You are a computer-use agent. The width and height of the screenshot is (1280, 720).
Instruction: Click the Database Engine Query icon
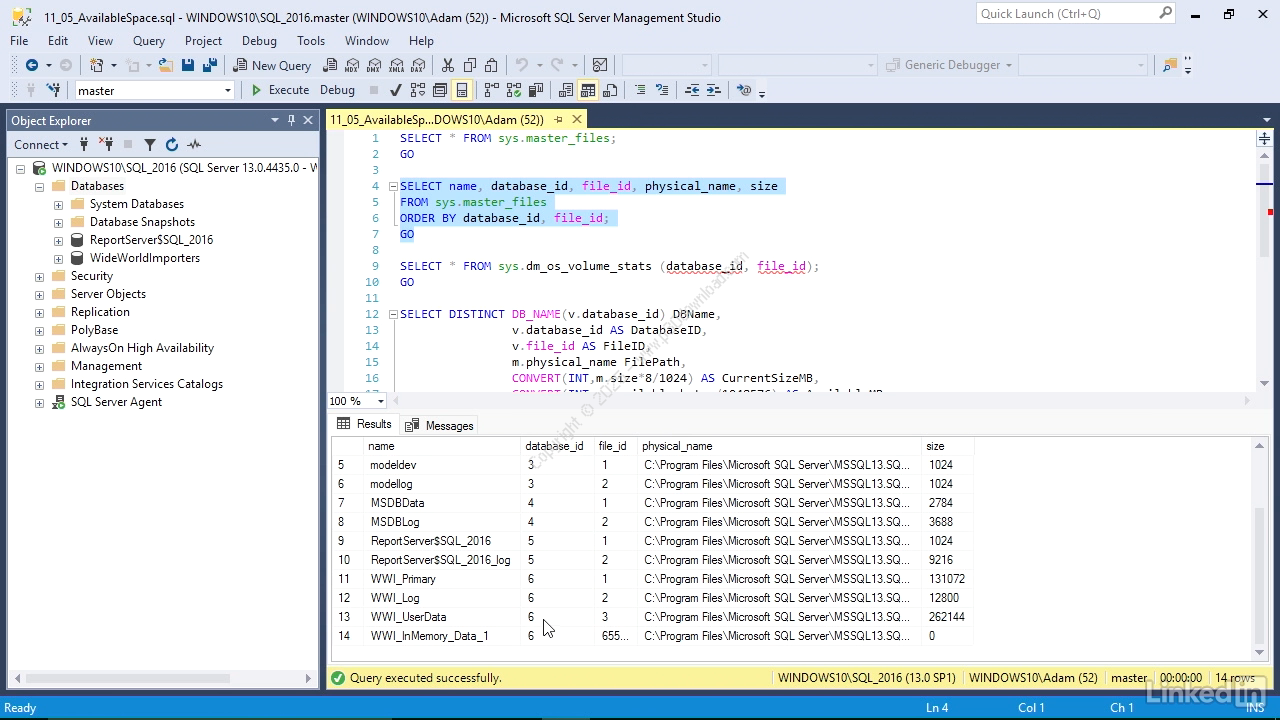(x=330, y=65)
